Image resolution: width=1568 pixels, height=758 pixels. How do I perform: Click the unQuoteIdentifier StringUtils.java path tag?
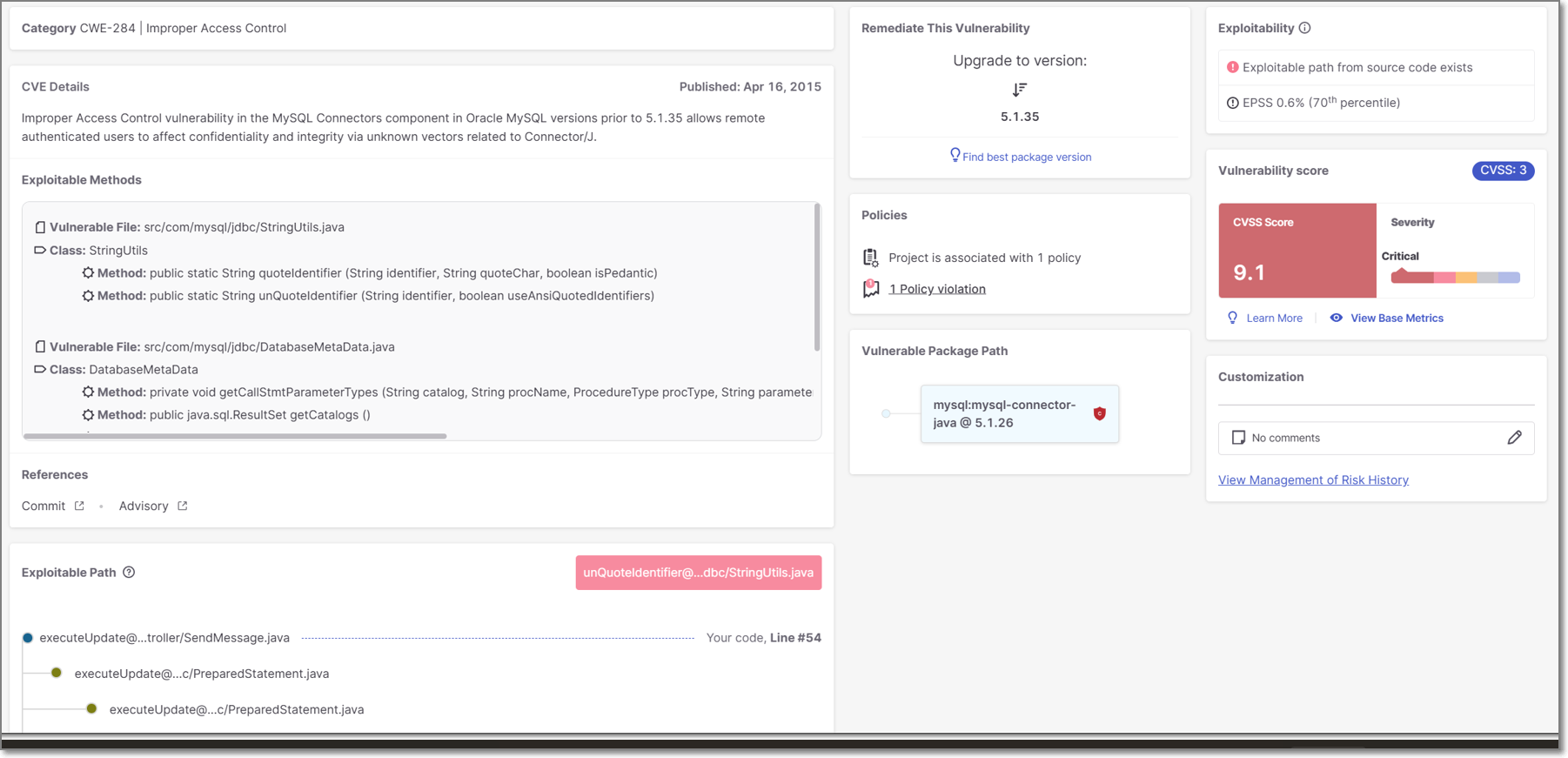coord(698,573)
